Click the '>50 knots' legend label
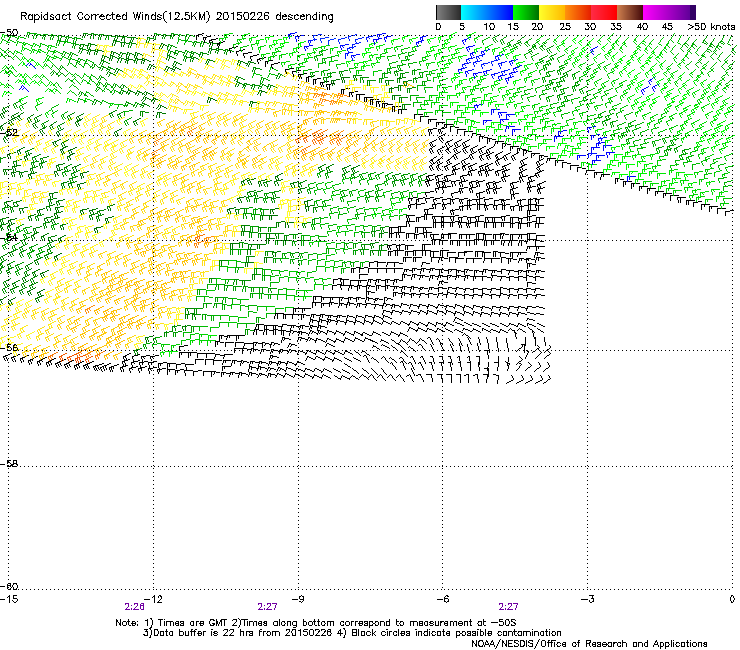Image resolution: width=740 pixels, height=650 pixels. pos(711,27)
